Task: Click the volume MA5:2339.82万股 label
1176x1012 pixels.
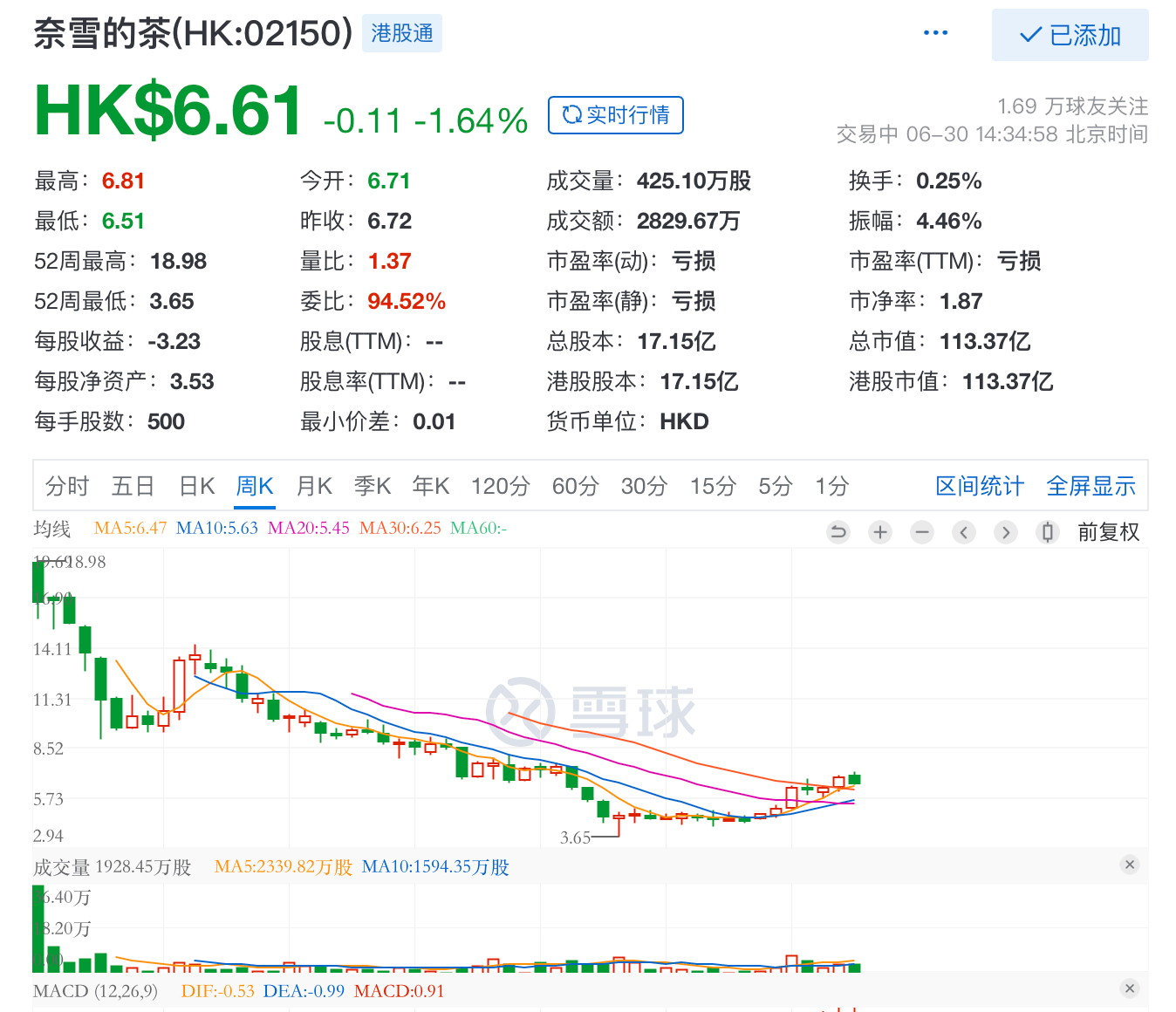Action: coord(284,866)
